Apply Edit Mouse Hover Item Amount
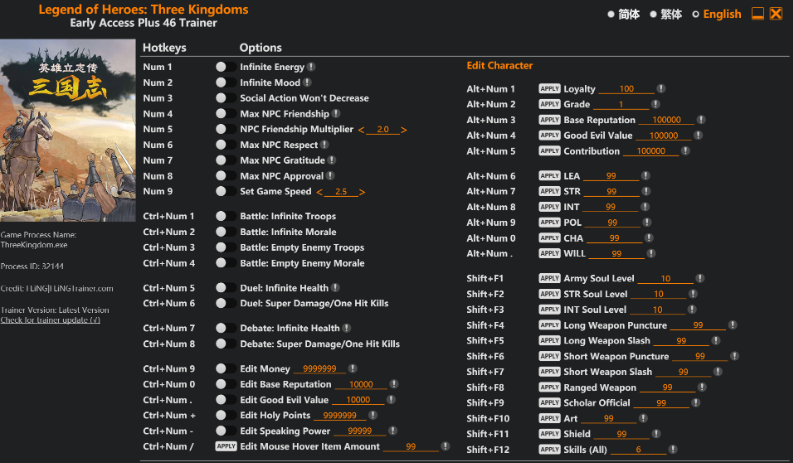Screen dimensions: 793x463 tap(226, 446)
